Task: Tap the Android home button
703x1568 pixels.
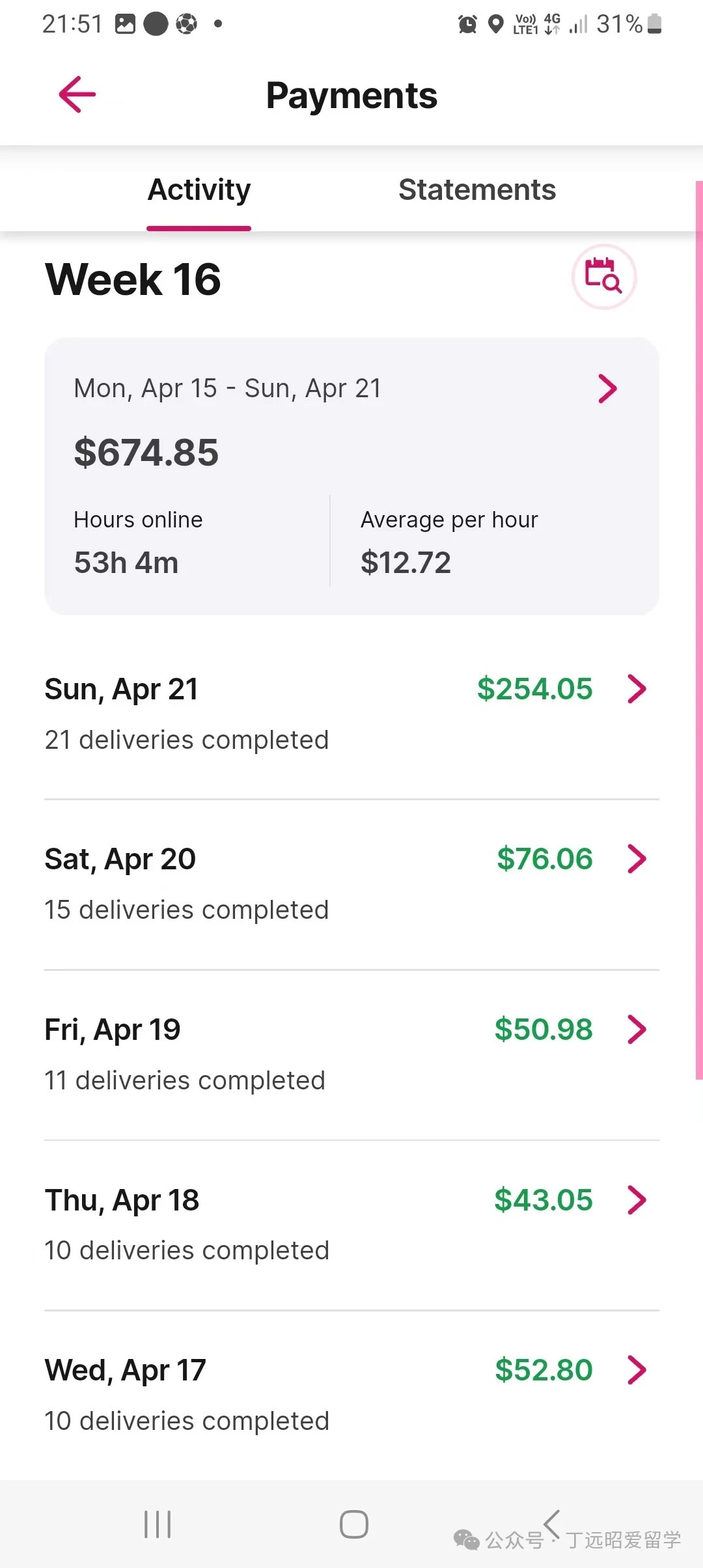Action: [353, 1524]
